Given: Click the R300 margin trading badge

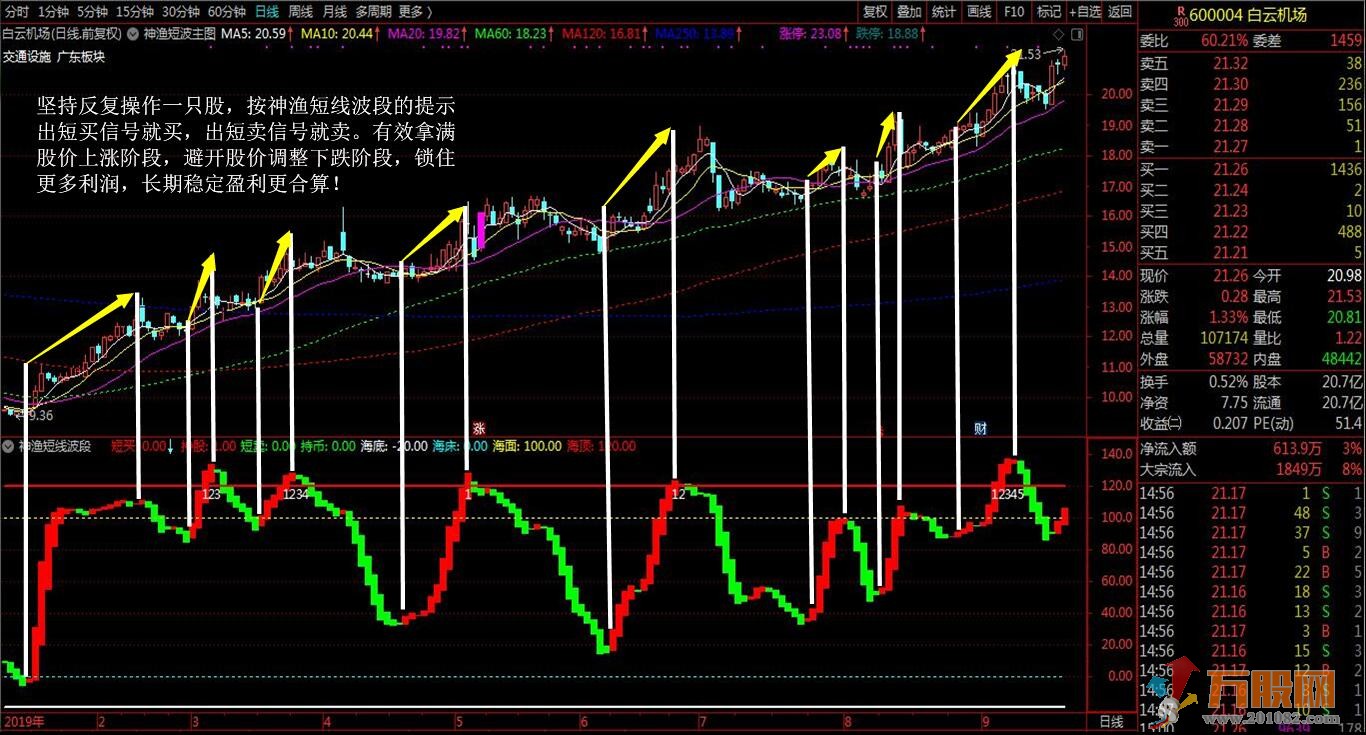Looking at the screenshot, I should coord(1179,14).
